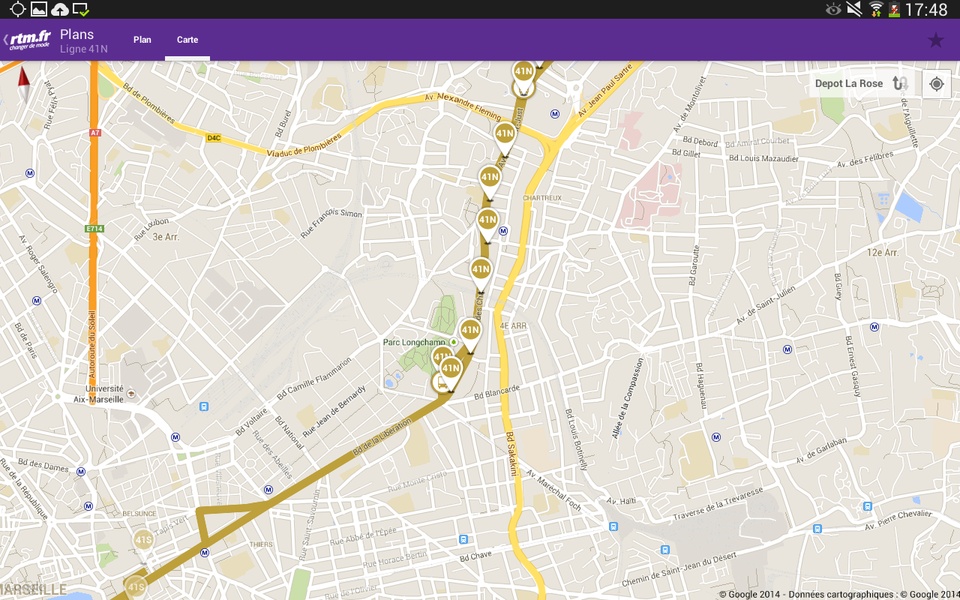
Task: Tap the Depot La Rose direction label
Action: coord(849,84)
